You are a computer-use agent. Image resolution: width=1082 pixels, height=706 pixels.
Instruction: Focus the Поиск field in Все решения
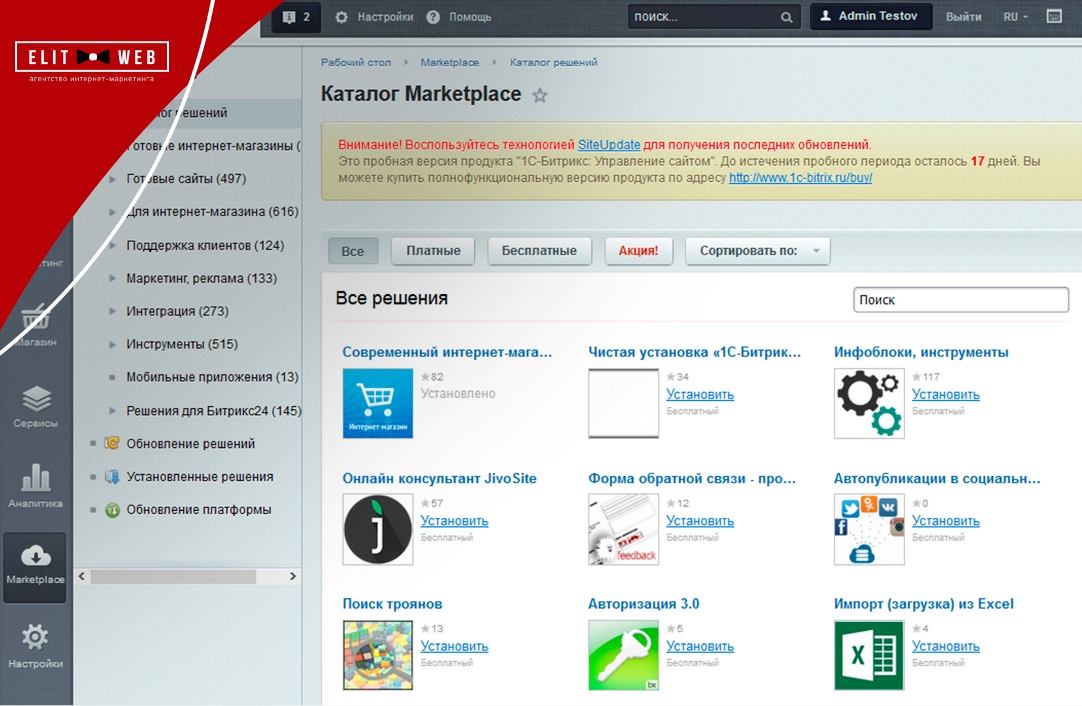click(x=961, y=300)
